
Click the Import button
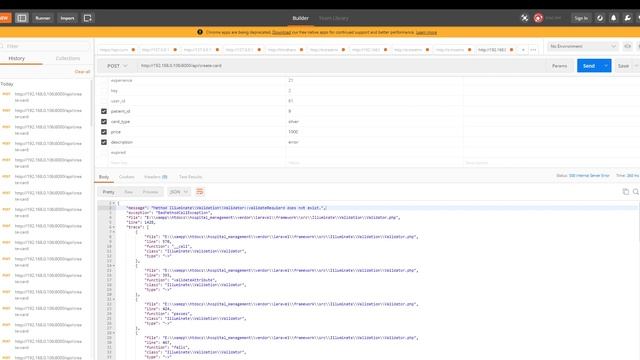[67, 18]
